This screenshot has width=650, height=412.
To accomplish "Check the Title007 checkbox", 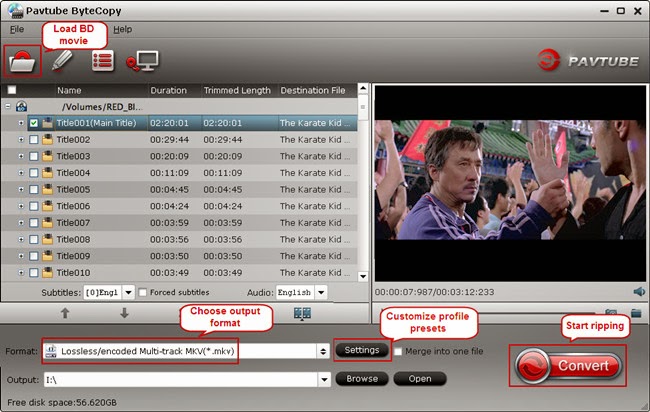I will [x=34, y=223].
